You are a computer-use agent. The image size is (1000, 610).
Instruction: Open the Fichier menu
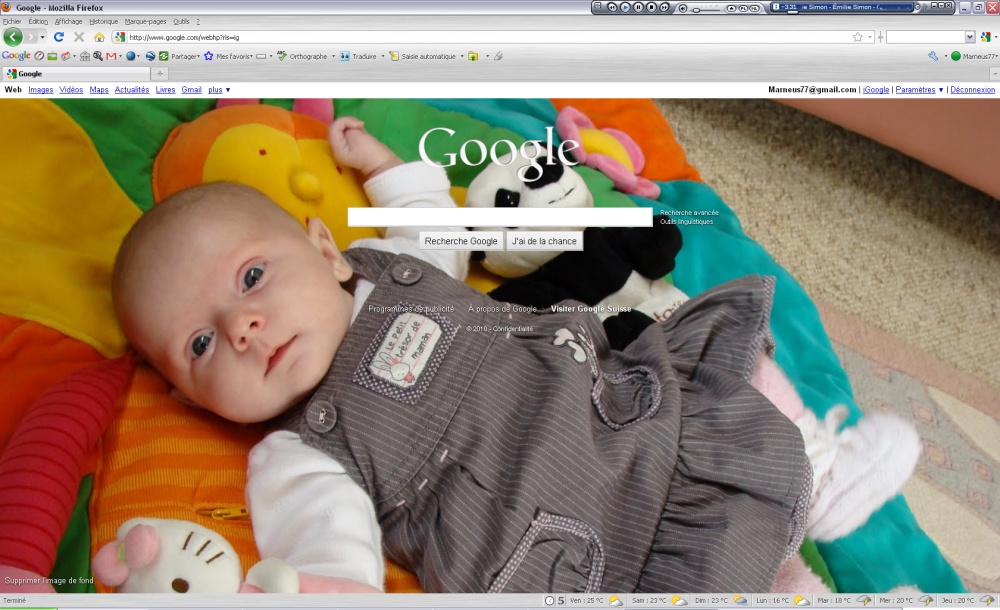(12, 21)
